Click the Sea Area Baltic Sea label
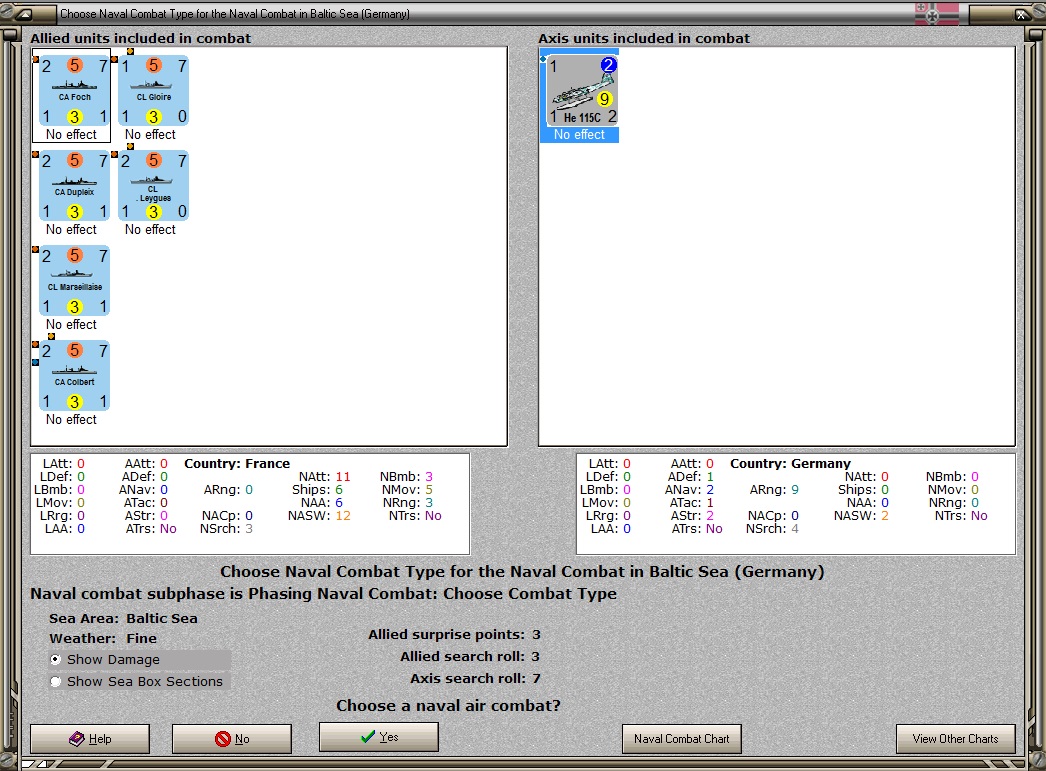Image resolution: width=1046 pixels, height=771 pixels. [x=123, y=618]
